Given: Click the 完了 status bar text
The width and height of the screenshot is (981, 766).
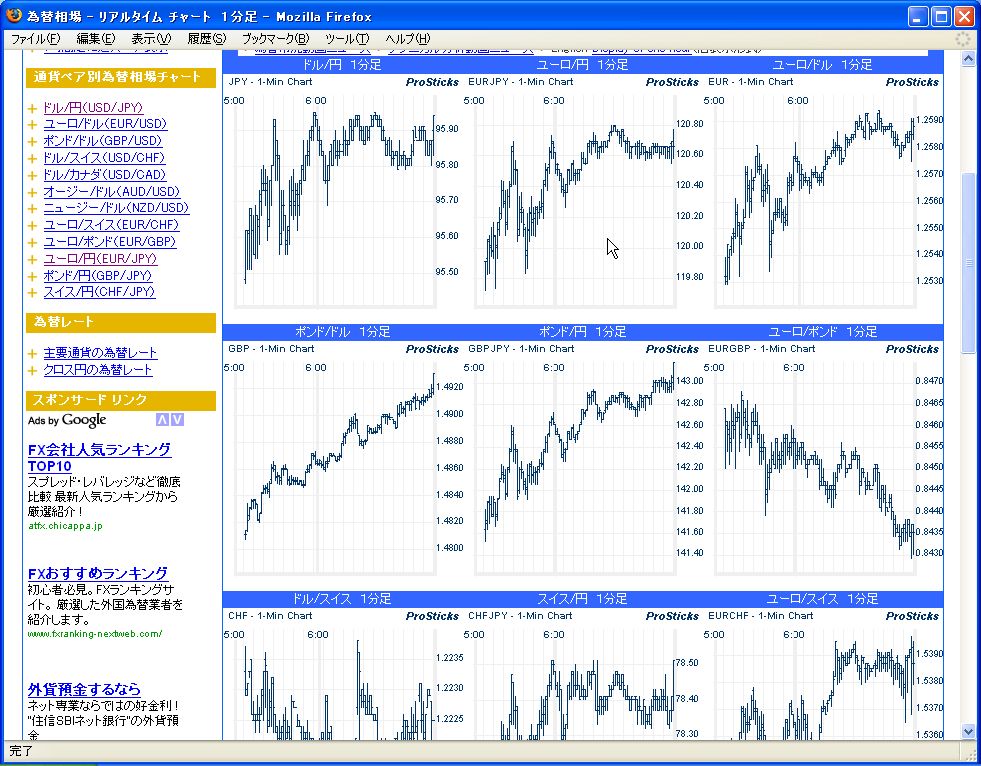Looking at the screenshot, I should click(x=21, y=750).
